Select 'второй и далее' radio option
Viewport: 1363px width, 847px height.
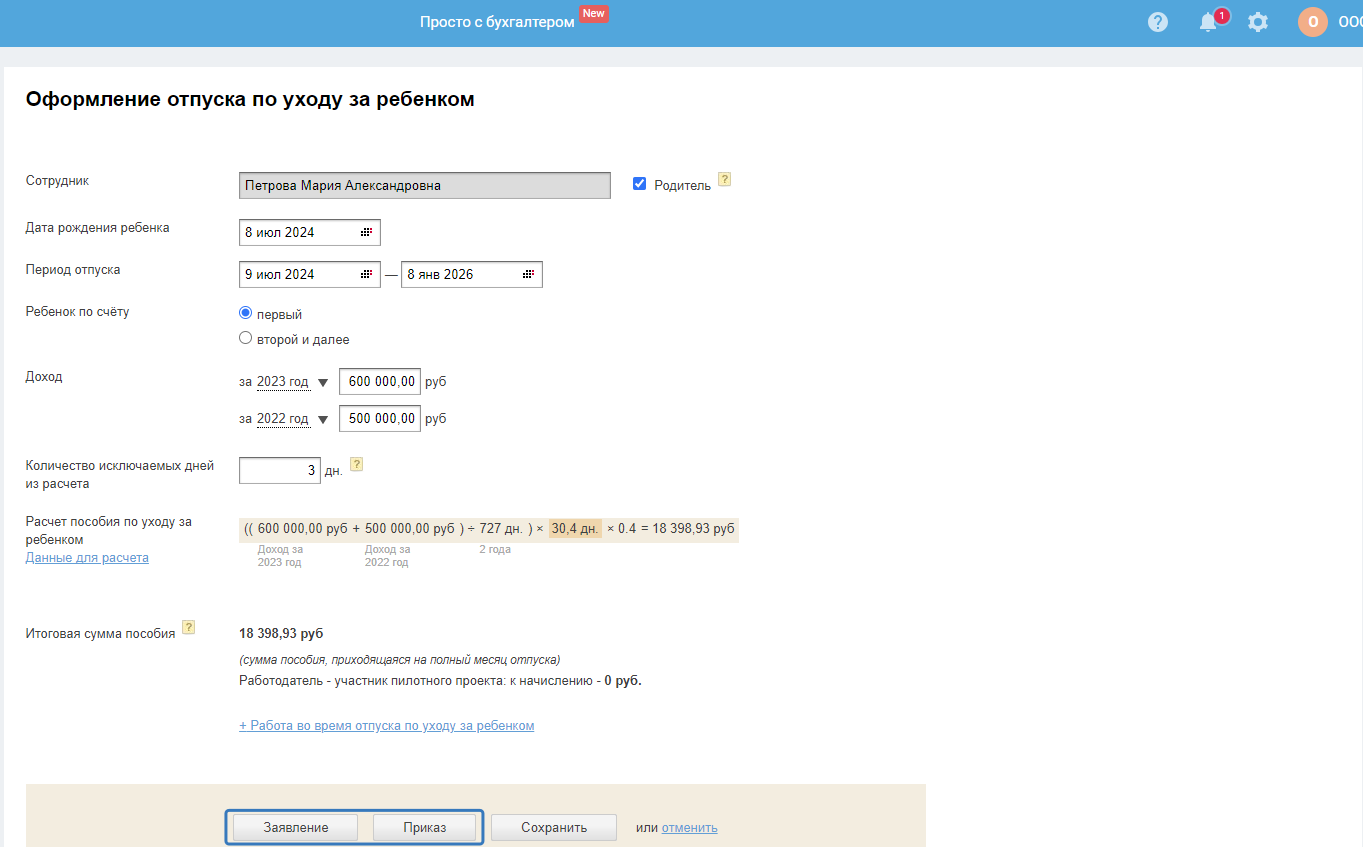coord(246,338)
